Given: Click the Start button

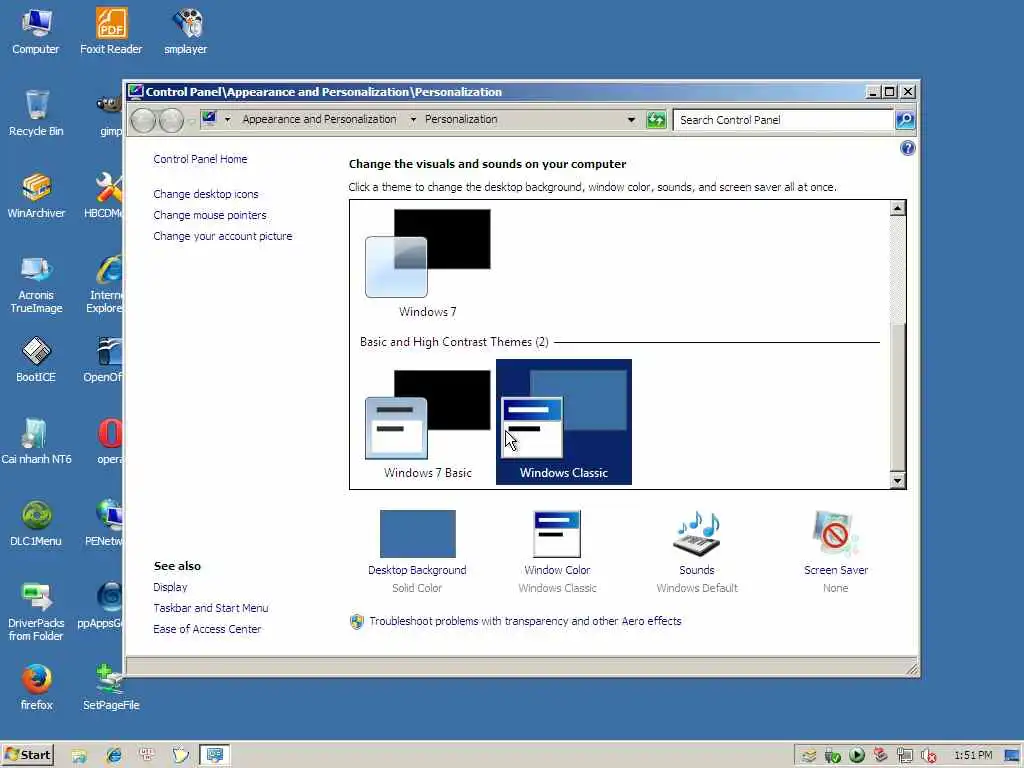Looking at the screenshot, I should 27,755.
